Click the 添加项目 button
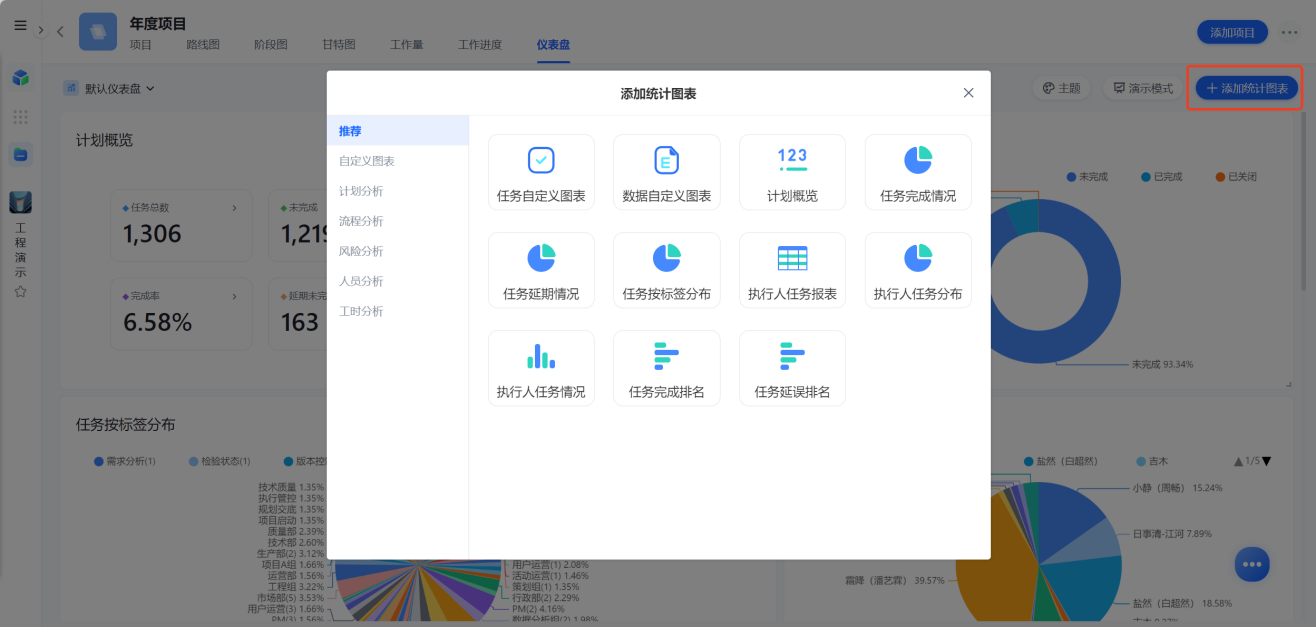The height and width of the screenshot is (627, 1316). click(x=1232, y=32)
